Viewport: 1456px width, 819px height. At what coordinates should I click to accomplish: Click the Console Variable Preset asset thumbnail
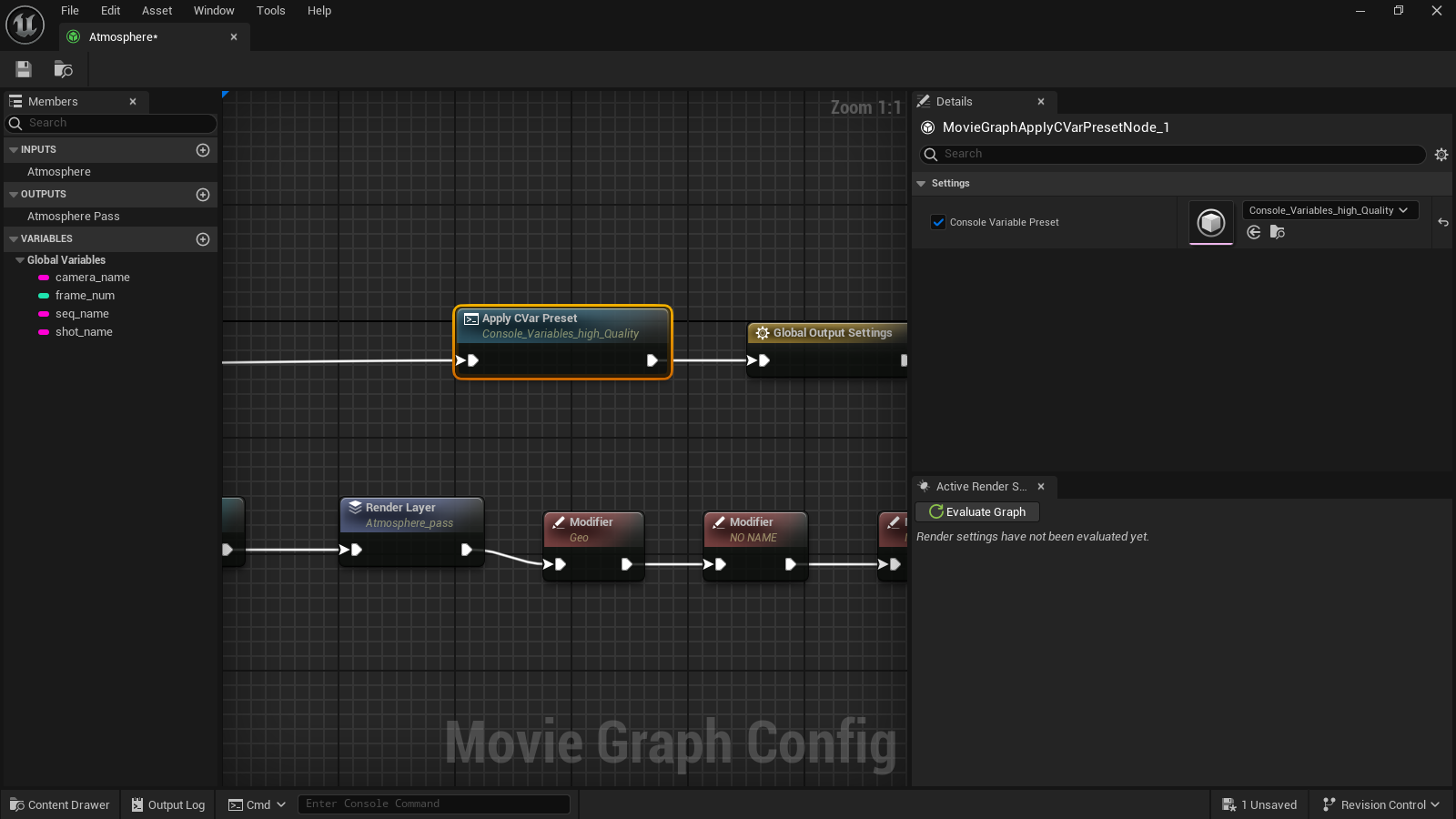[x=1211, y=223]
